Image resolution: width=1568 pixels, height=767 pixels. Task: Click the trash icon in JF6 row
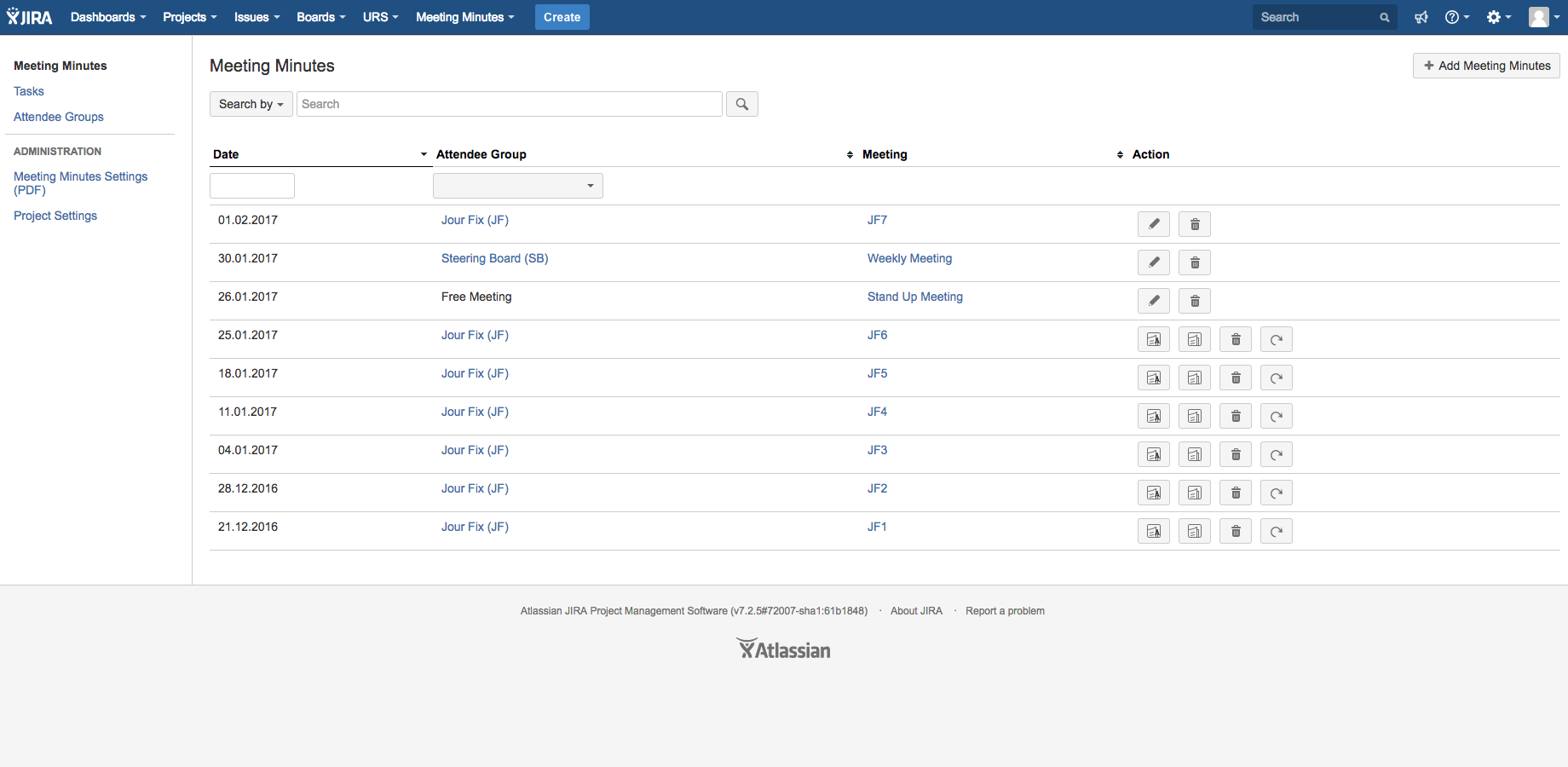pos(1236,339)
